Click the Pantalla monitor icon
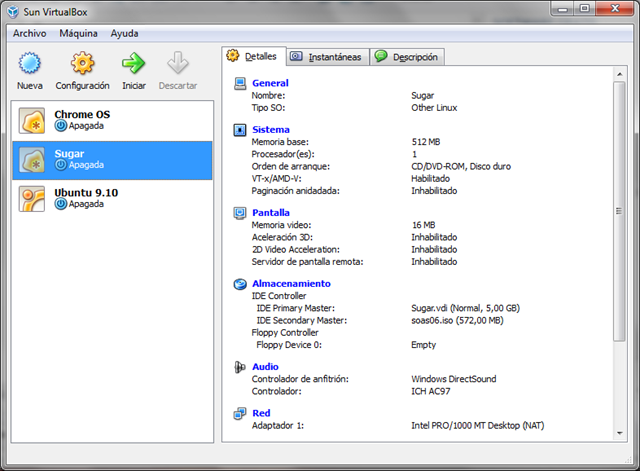The width and height of the screenshot is (640, 471). (240, 213)
